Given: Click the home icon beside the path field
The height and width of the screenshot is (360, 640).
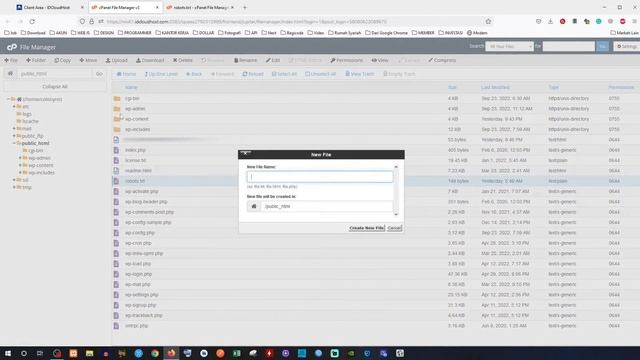Looking at the screenshot, I should tap(10, 74).
